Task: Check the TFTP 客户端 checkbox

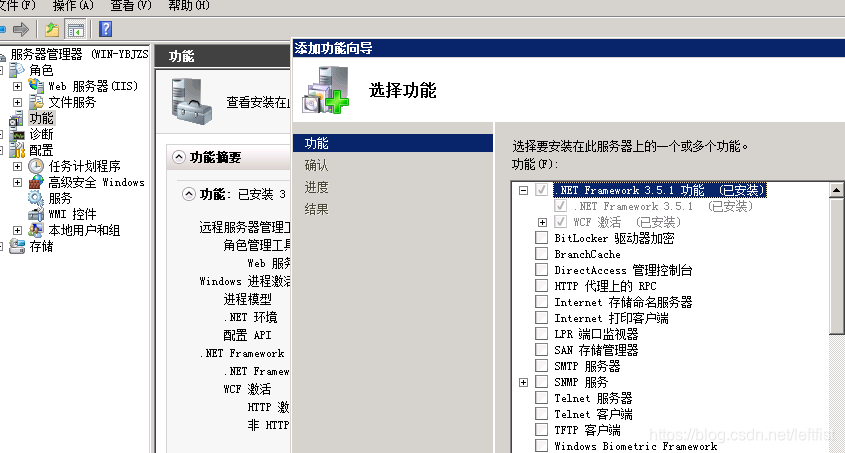Action: 542,430
